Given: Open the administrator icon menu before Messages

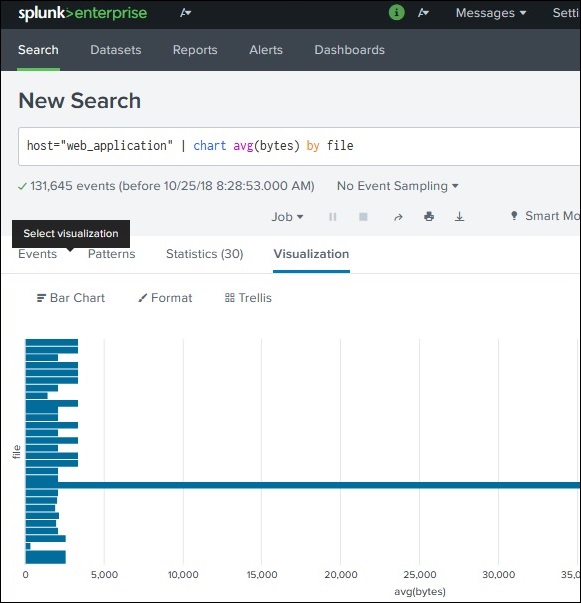Looking at the screenshot, I should click(423, 13).
